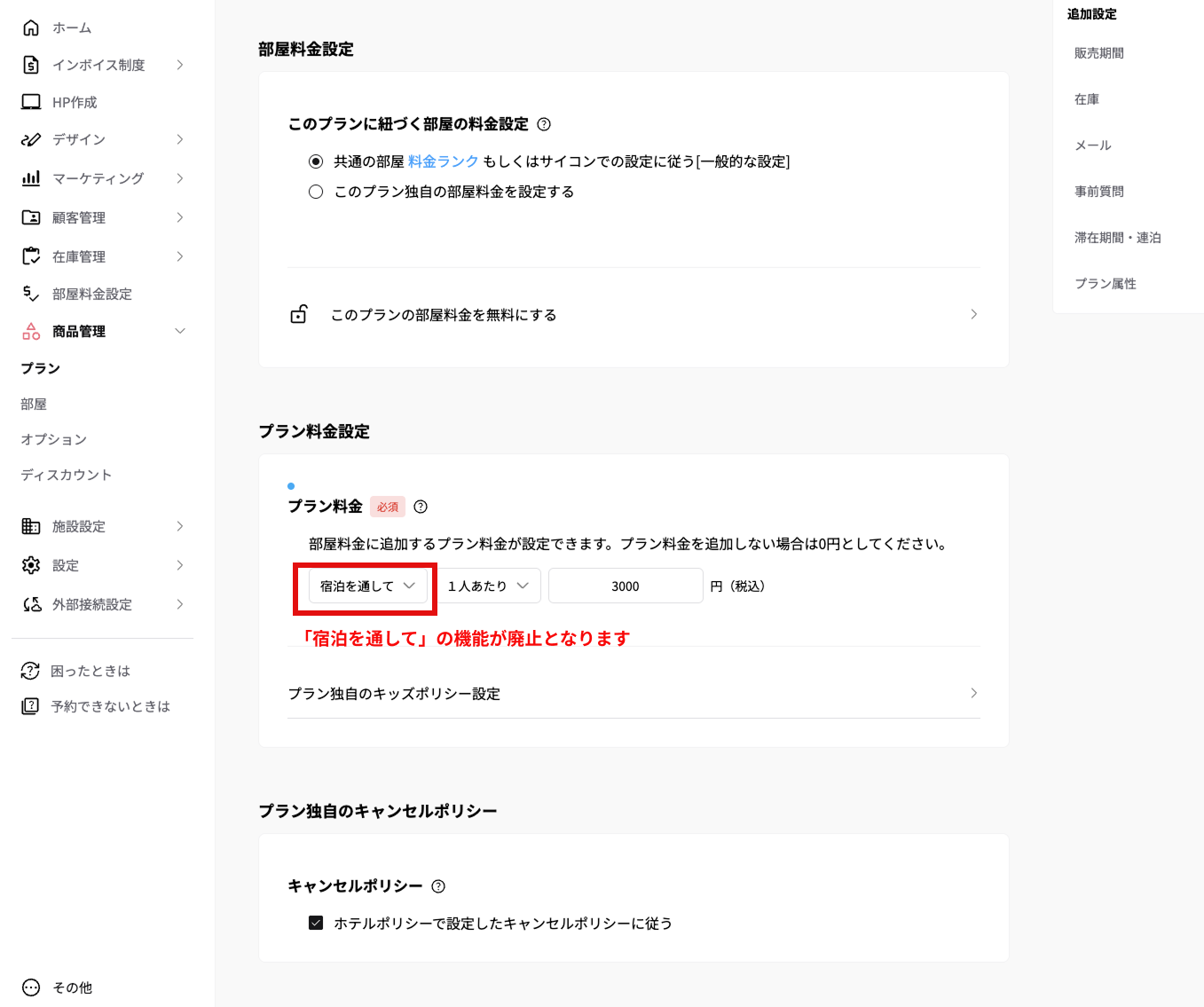Click help icon next to プラン料金 必須
The height and width of the screenshot is (1007, 1204).
421,507
